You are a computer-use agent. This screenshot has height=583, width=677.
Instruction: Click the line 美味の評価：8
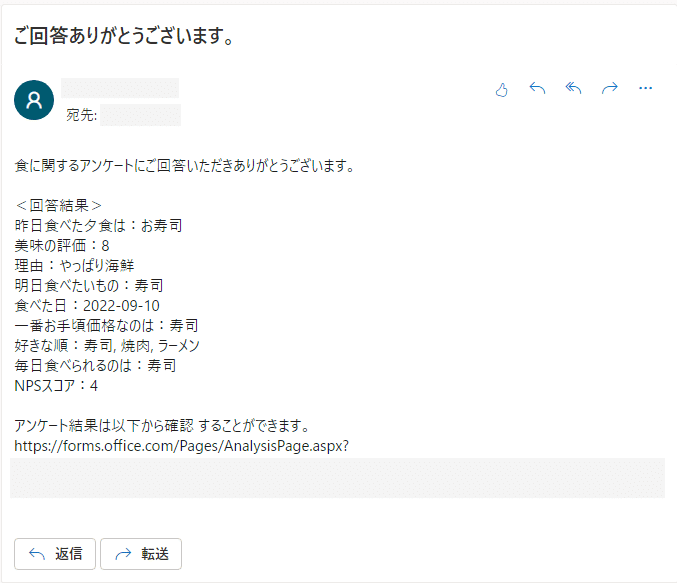[x=62, y=245]
